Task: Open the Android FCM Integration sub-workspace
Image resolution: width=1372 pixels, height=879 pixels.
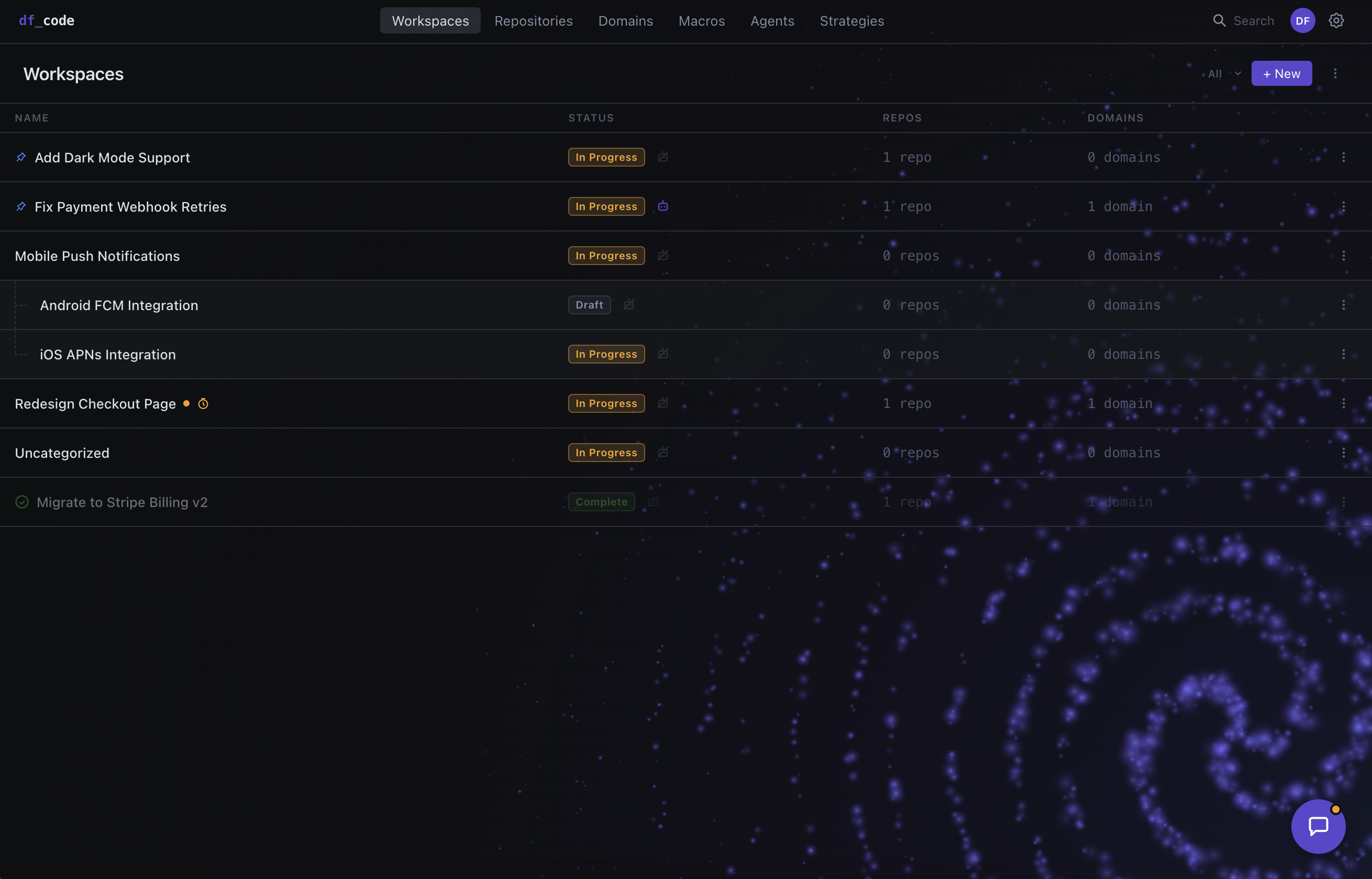Action: point(119,305)
